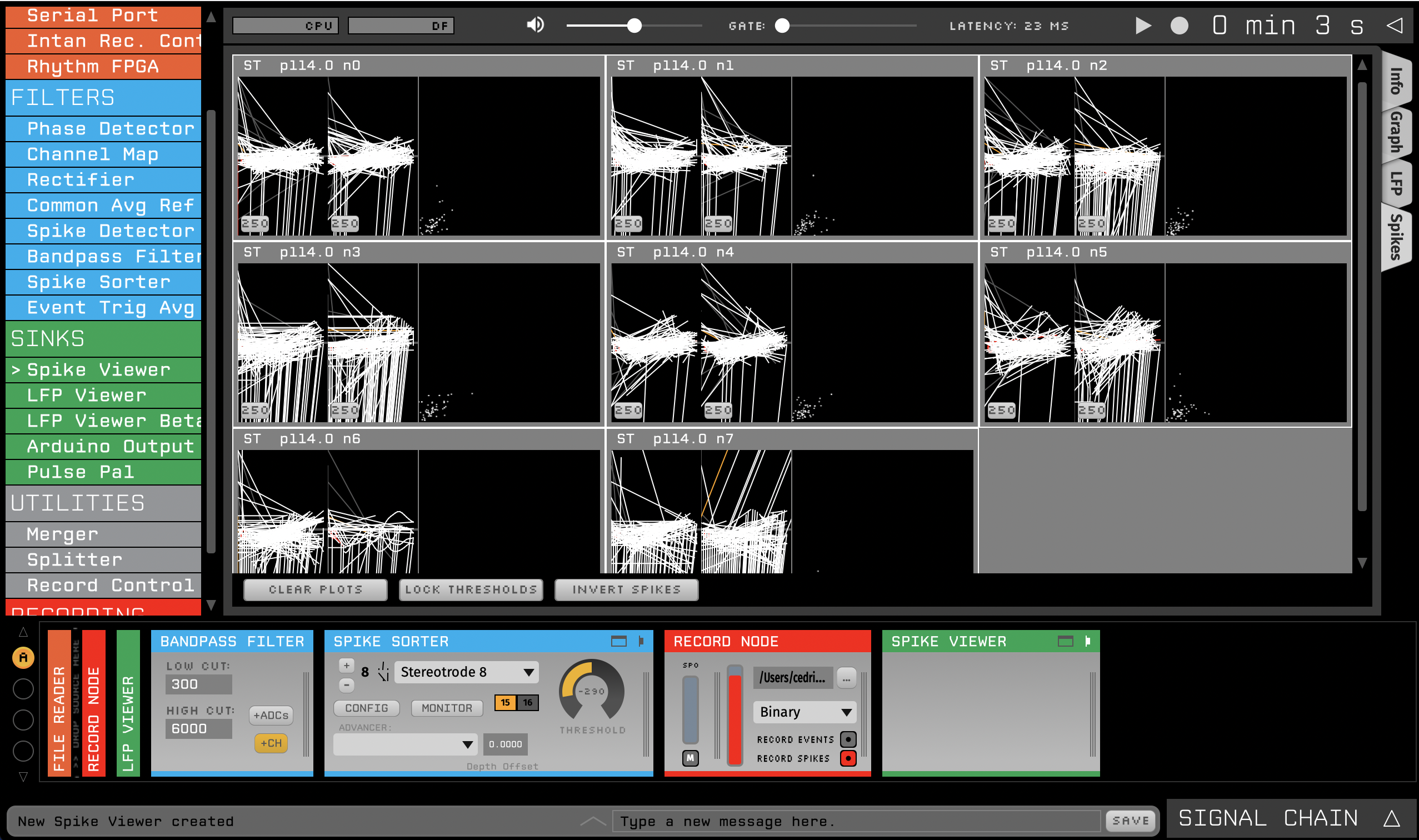
Task: Click the Spike Viewer editor tab icon
Action: coord(1087,641)
